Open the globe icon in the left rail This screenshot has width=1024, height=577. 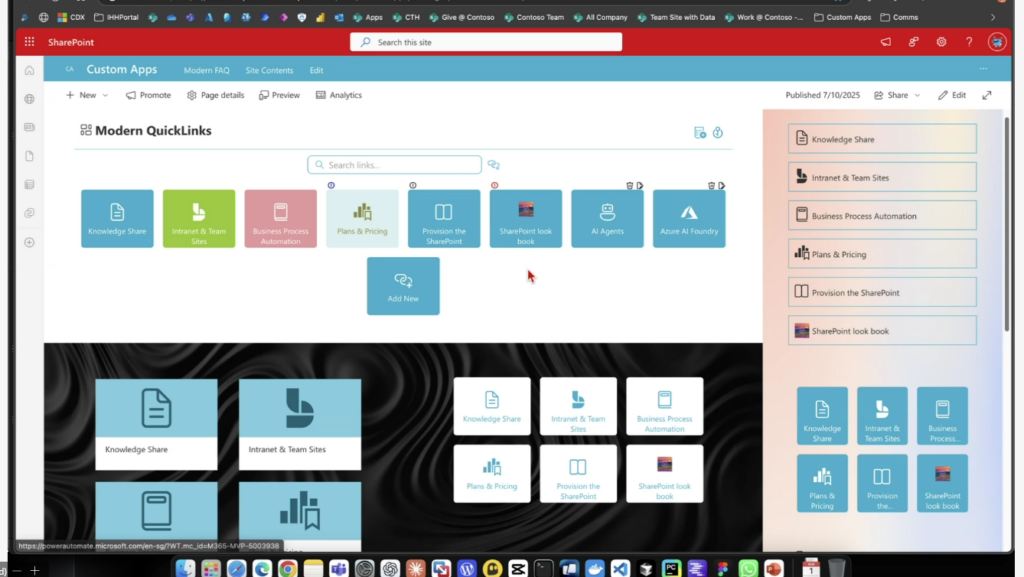click(x=29, y=99)
